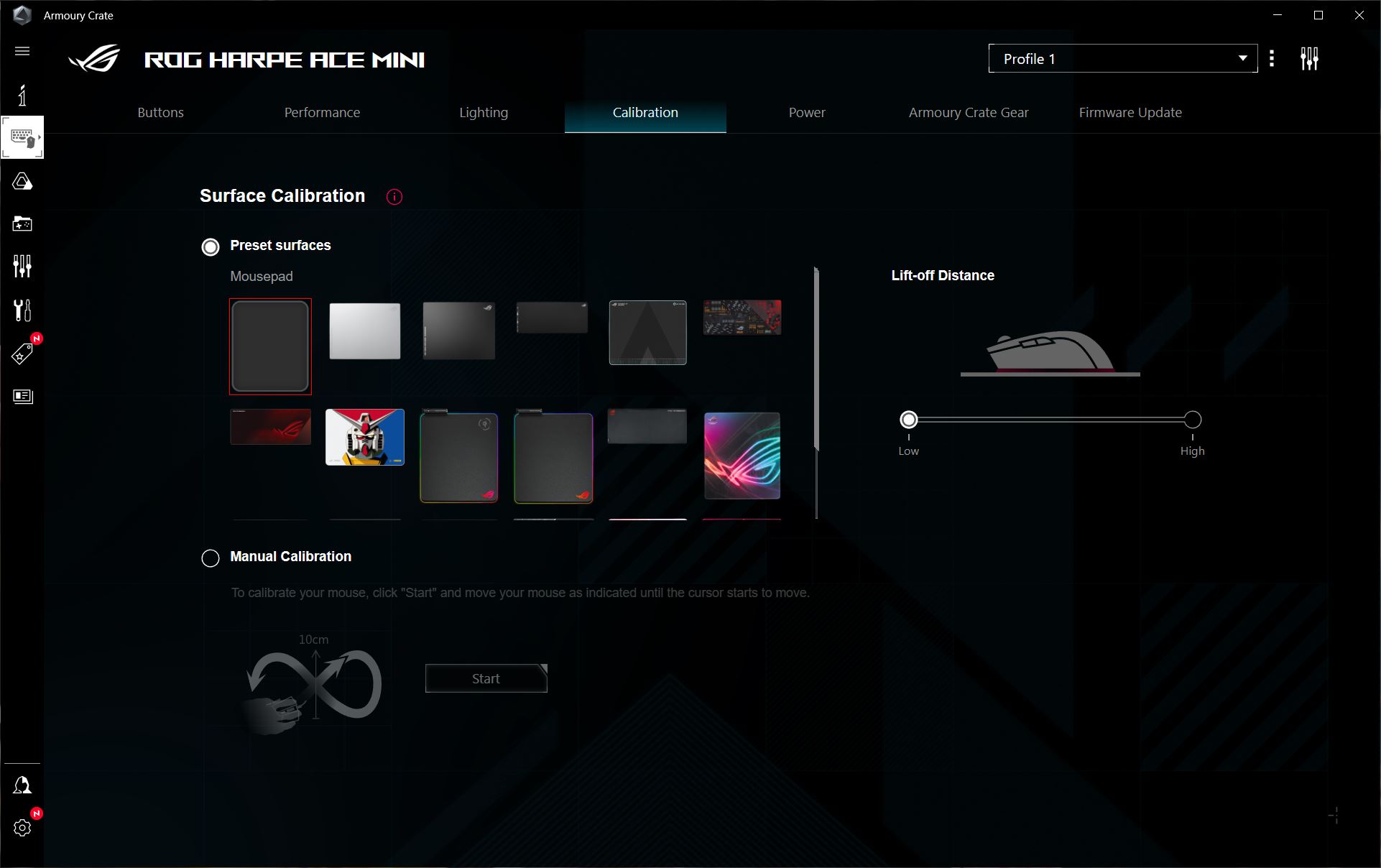Select the Gundam edition mousepad preset
Image resolution: width=1381 pixels, height=868 pixels.
coord(365,438)
